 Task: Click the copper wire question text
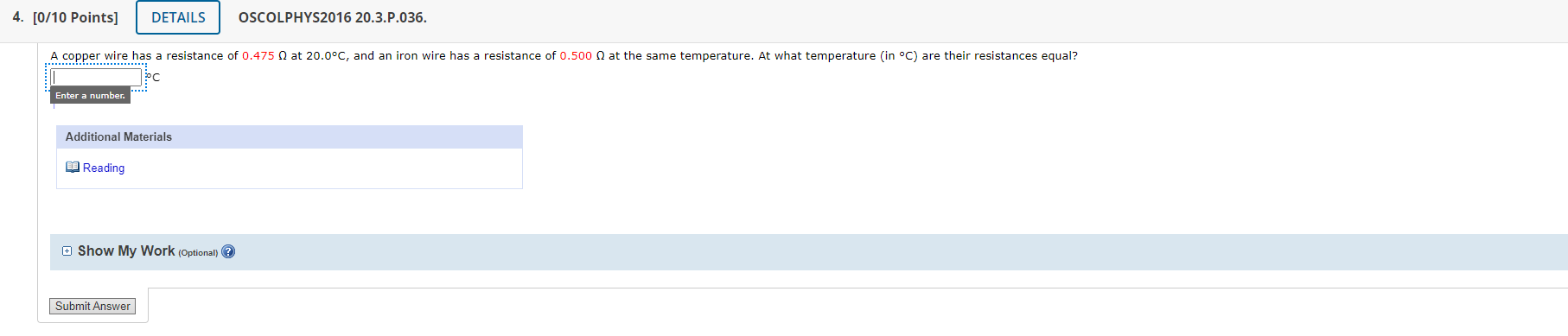[x=564, y=56]
